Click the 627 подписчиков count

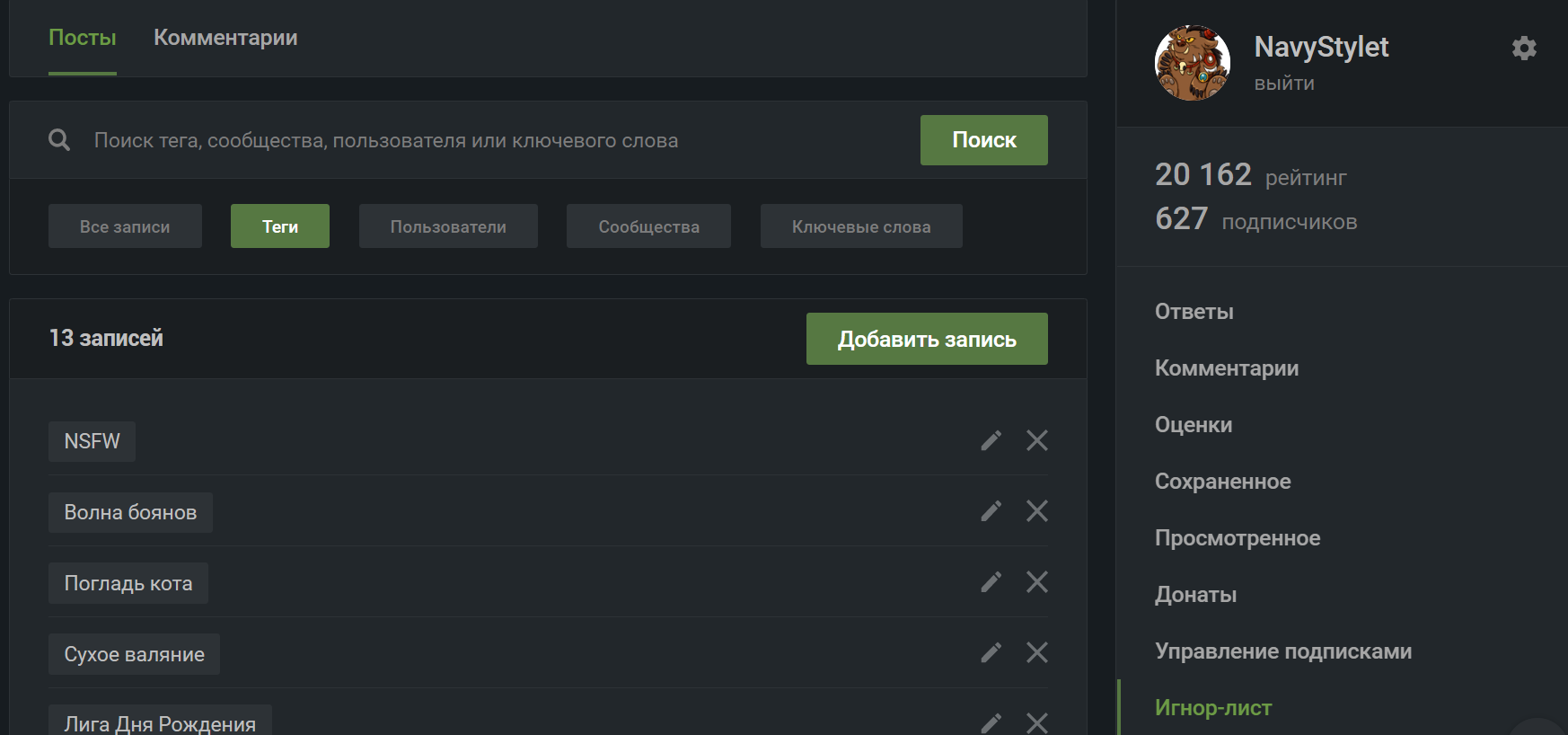[1256, 219]
